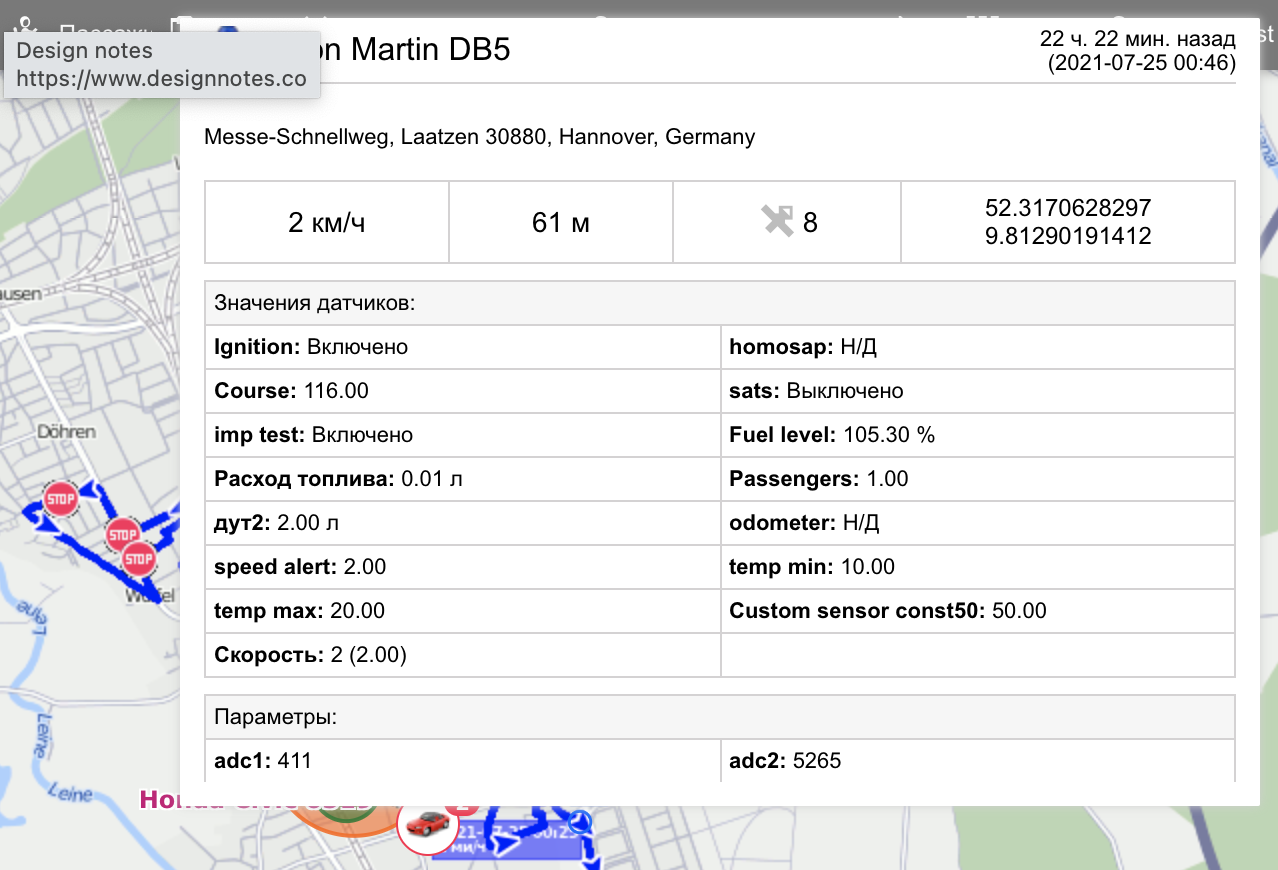This screenshot has width=1278, height=870.
Task: Click the 2 км/ч speed cell
Action: pyautogui.click(x=326, y=222)
